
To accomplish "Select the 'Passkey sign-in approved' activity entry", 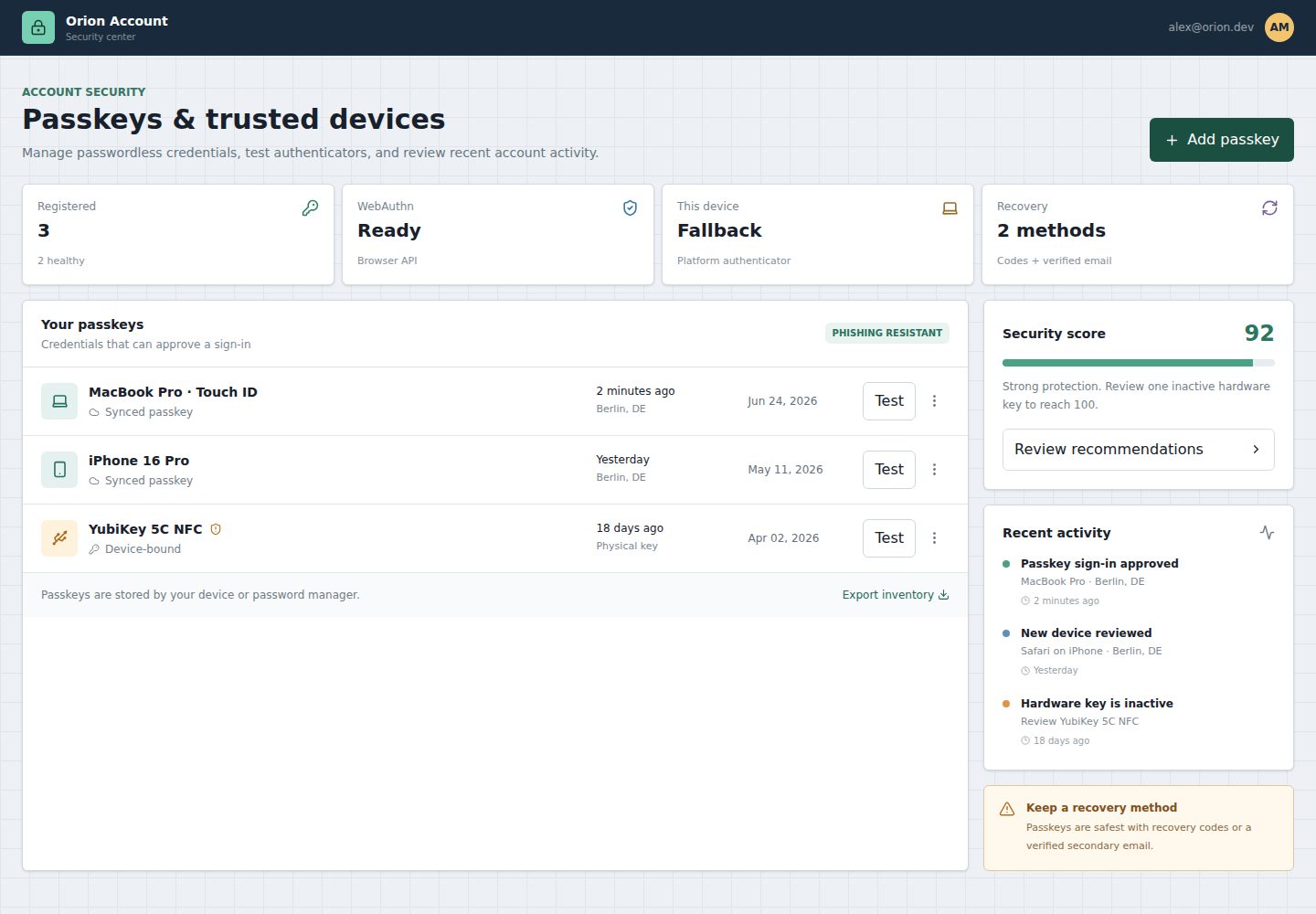I will (x=1139, y=582).
